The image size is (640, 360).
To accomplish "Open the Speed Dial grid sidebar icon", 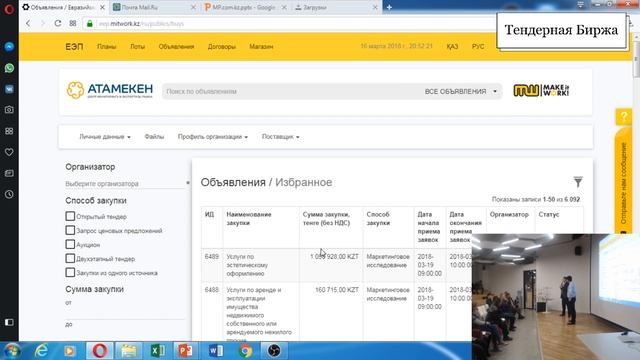I will pyautogui.click(x=9, y=131).
